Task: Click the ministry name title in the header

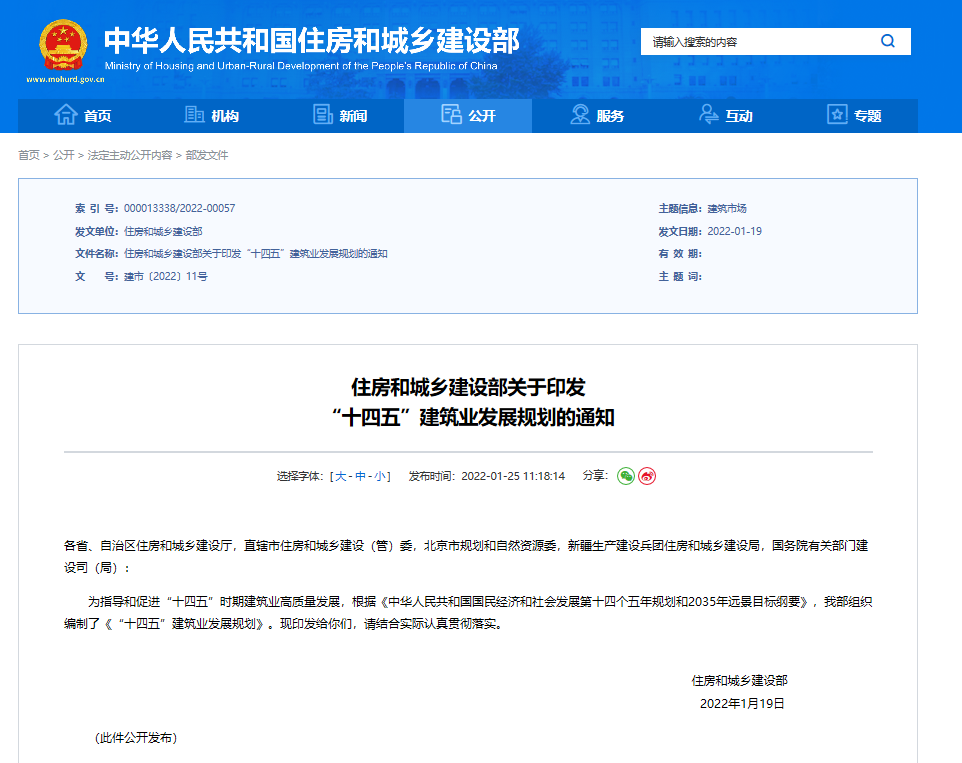Action: click(312, 40)
